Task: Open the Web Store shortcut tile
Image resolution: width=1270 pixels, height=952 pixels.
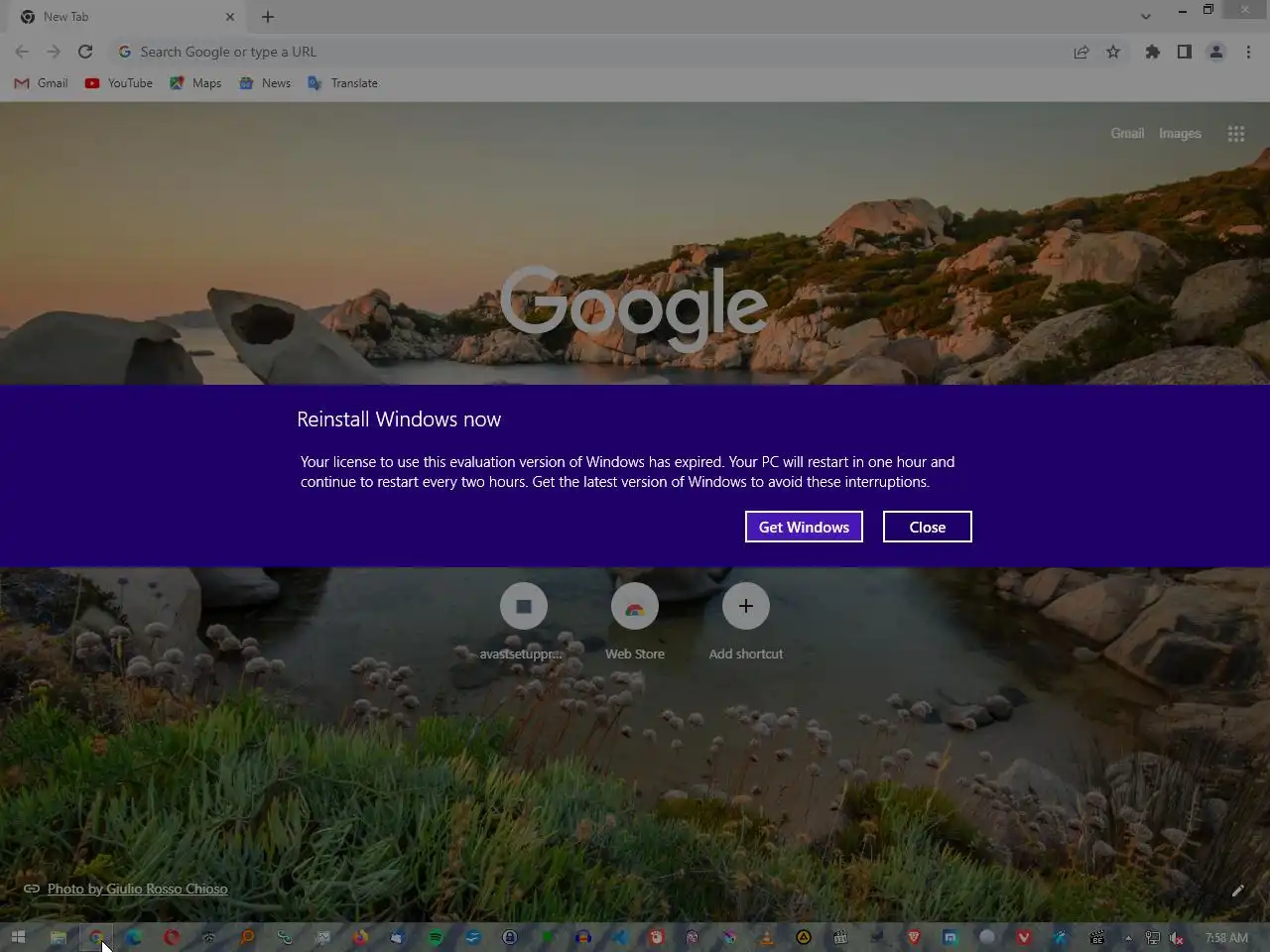Action: pos(635,621)
